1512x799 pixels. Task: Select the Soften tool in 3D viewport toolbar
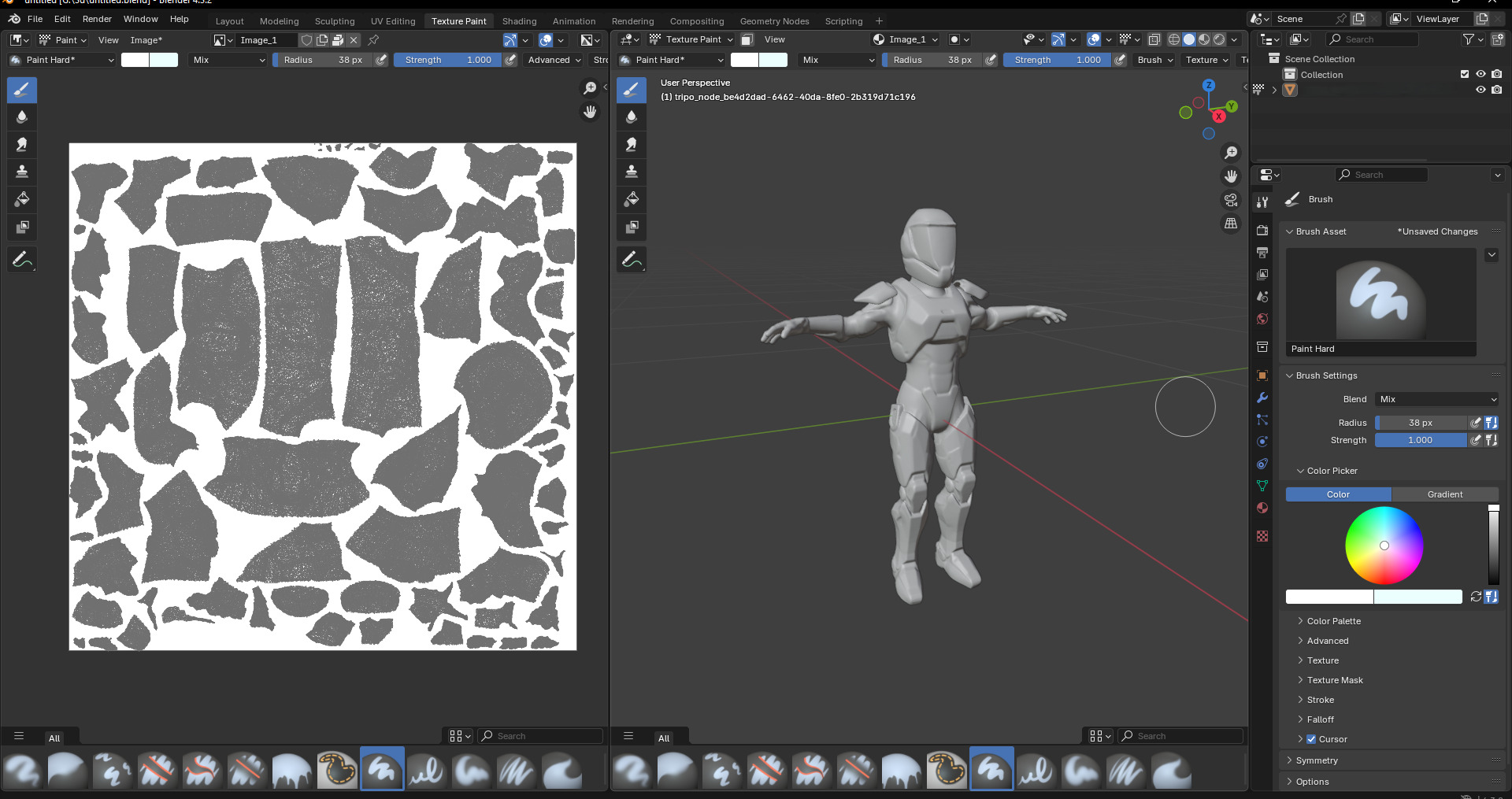click(x=631, y=117)
